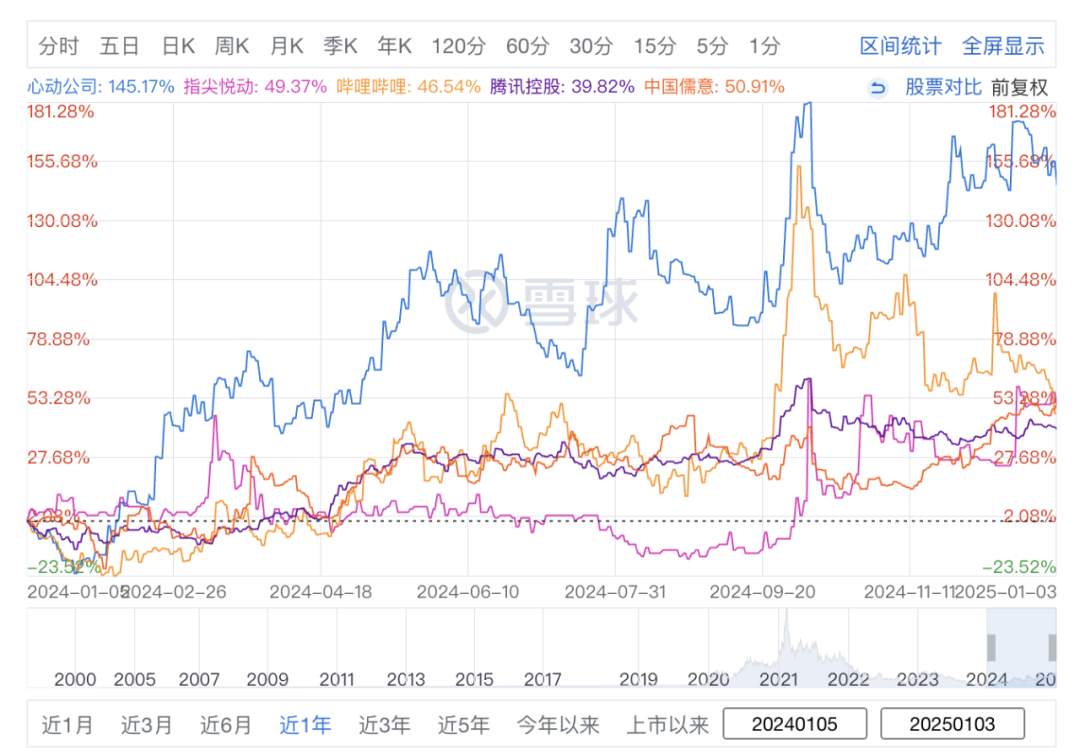Switch to the 分时 chart tab
This screenshot has width=1080, height=756.
59,46
